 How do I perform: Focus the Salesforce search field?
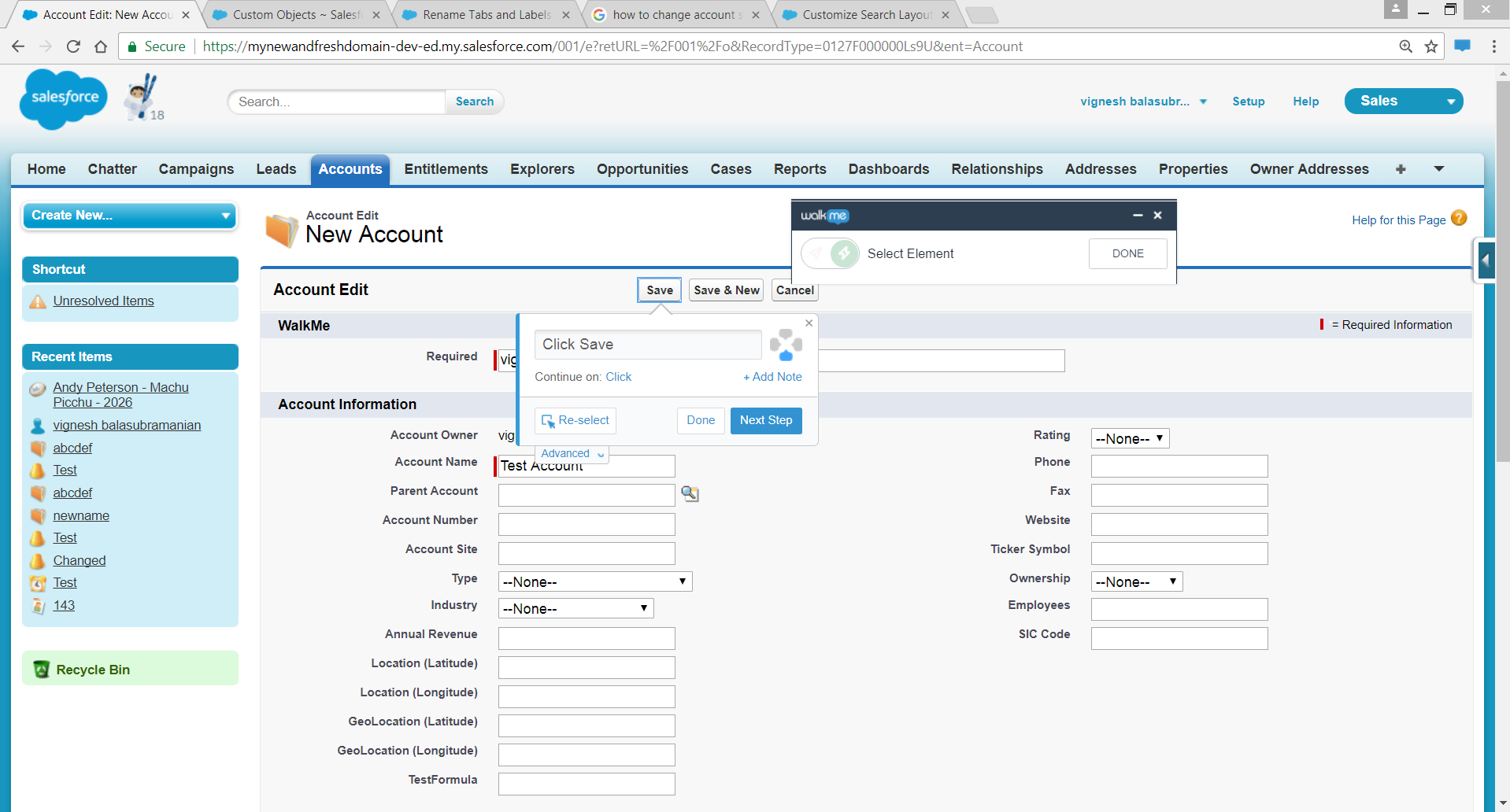(x=337, y=101)
